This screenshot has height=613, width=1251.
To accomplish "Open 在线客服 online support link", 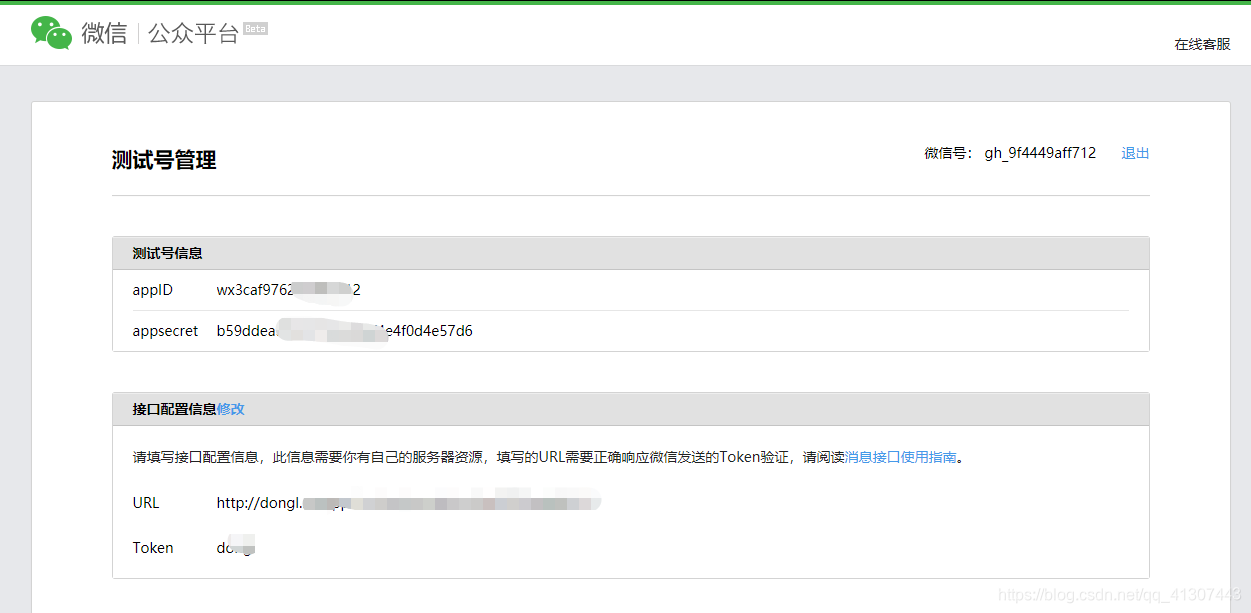I will coord(1202,44).
